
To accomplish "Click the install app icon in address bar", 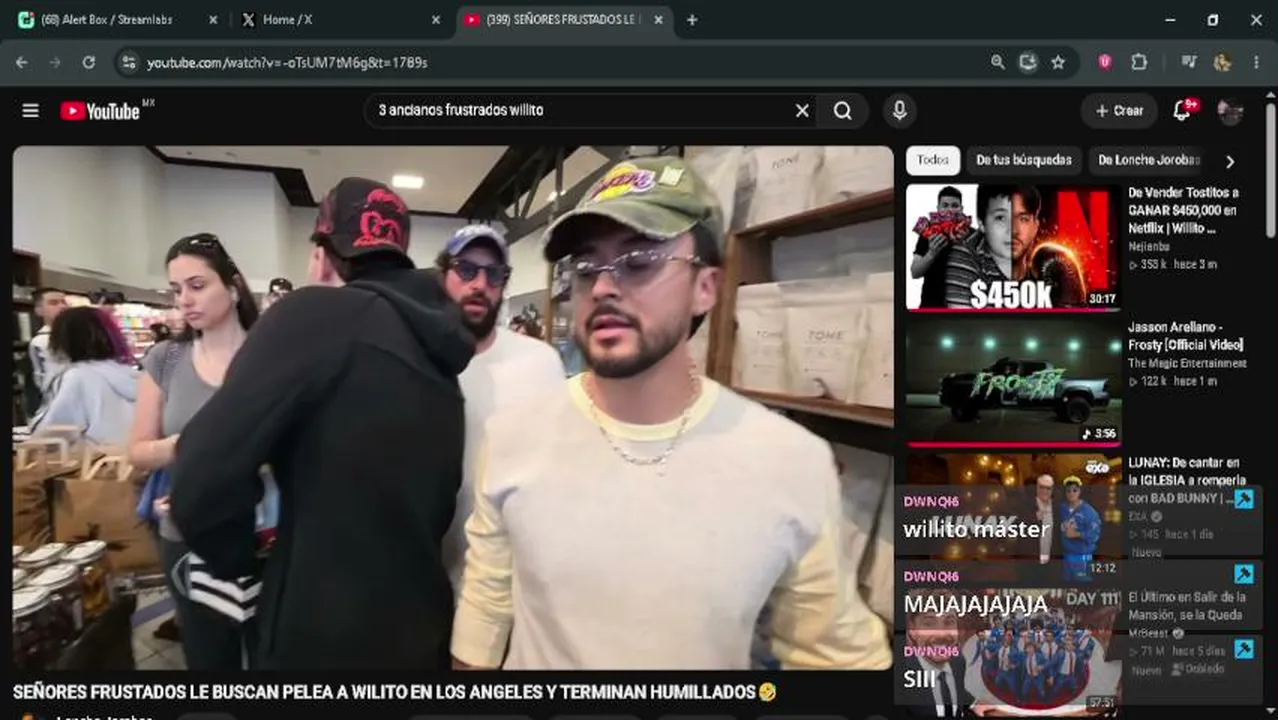I will tap(1028, 62).
